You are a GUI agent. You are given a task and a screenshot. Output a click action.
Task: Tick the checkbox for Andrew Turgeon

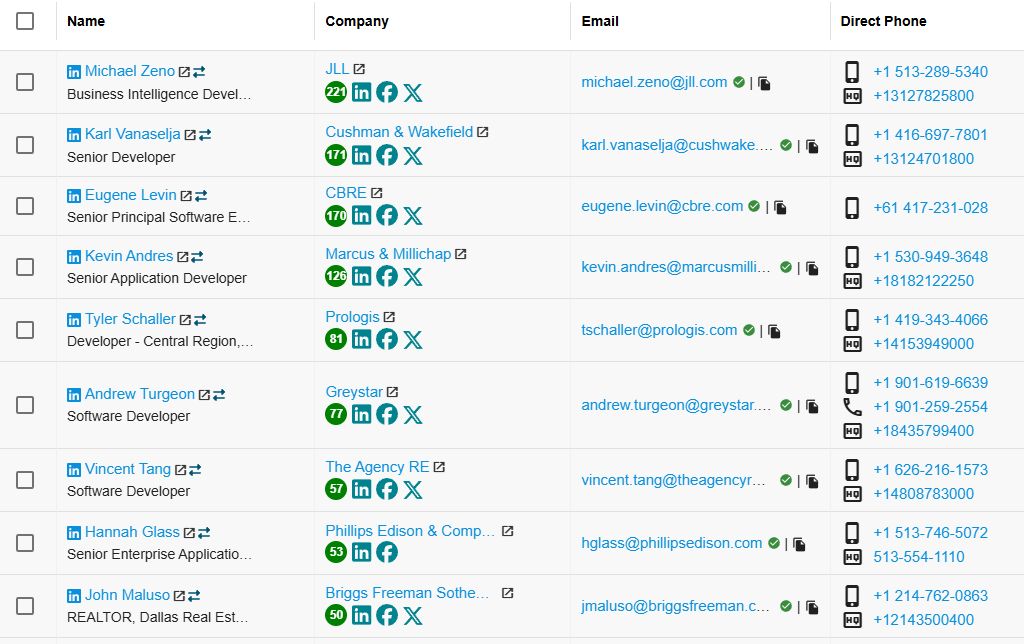click(25, 405)
